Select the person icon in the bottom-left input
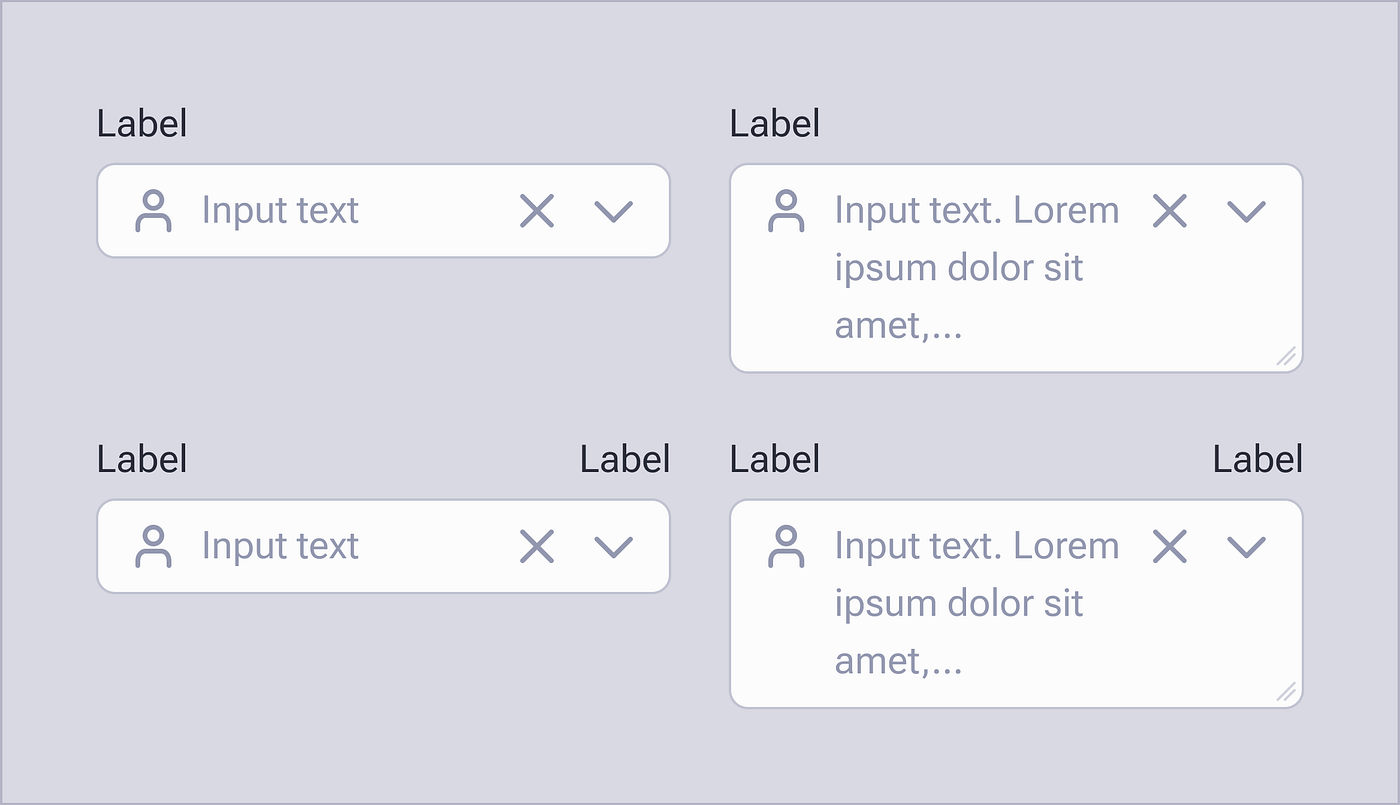 pos(154,546)
